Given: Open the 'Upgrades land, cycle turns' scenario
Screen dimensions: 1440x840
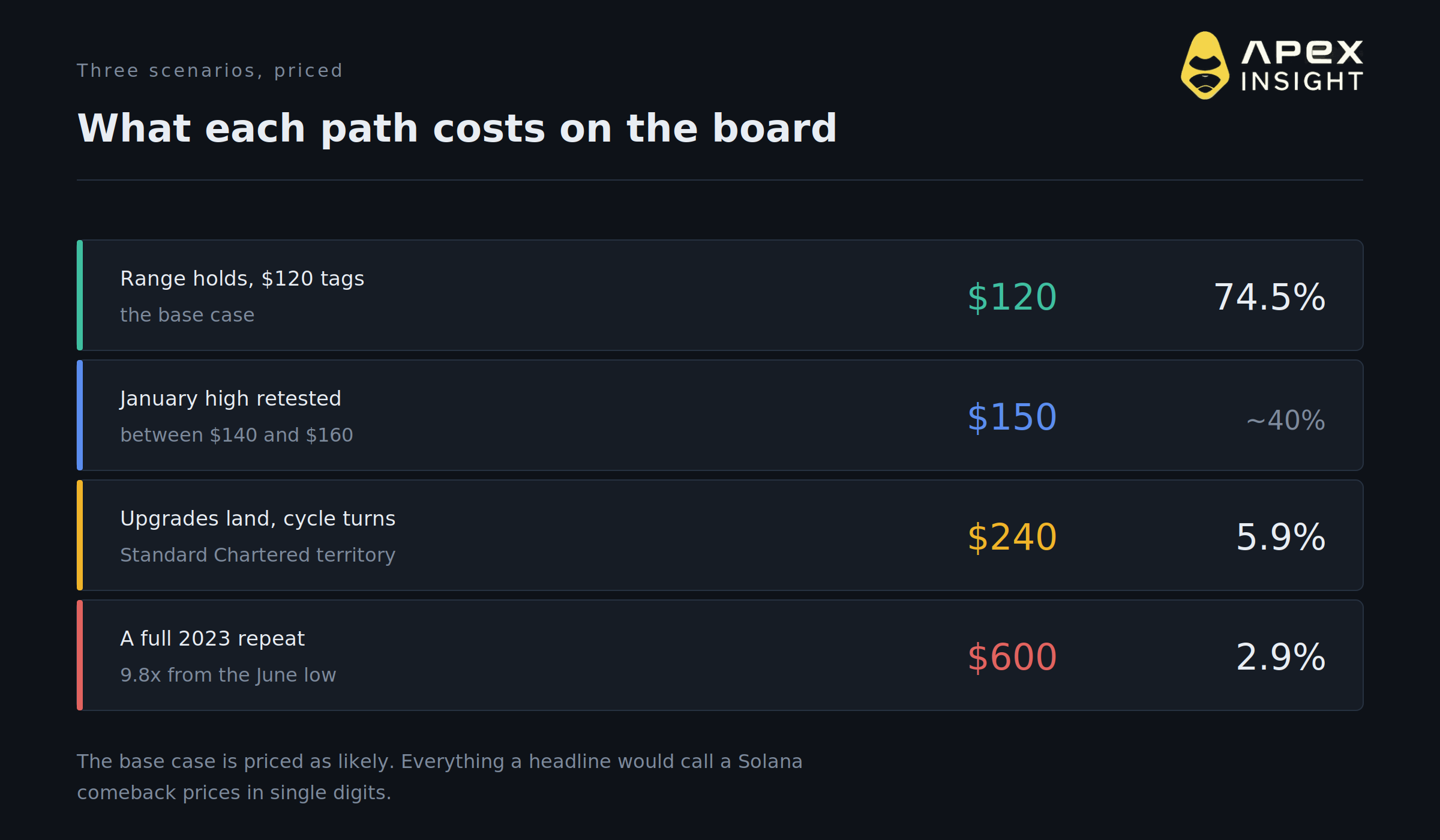Looking at the screenshot, I should [x=720, y=535].
